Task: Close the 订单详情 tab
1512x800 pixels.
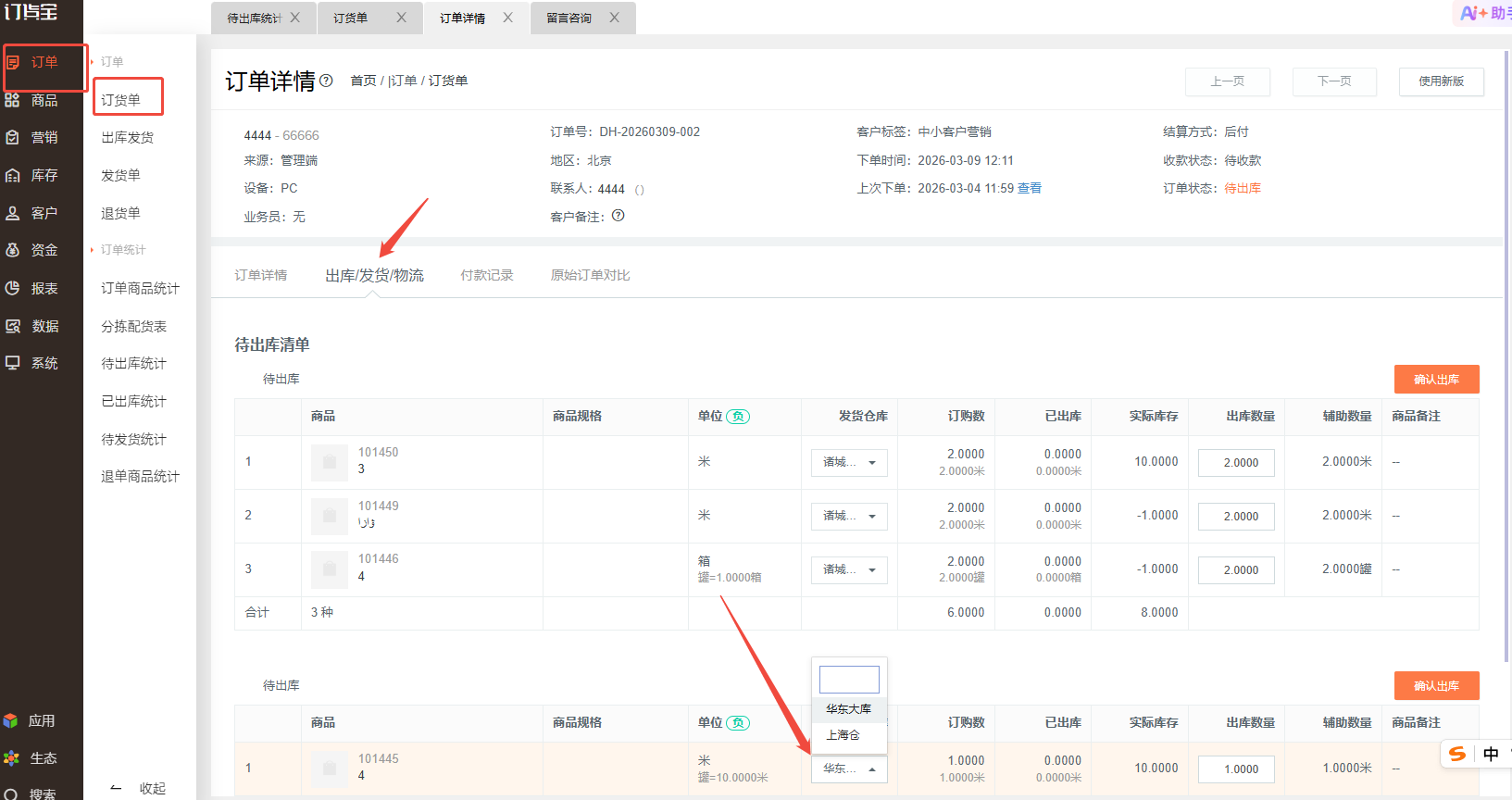Action: click(507, 18)
